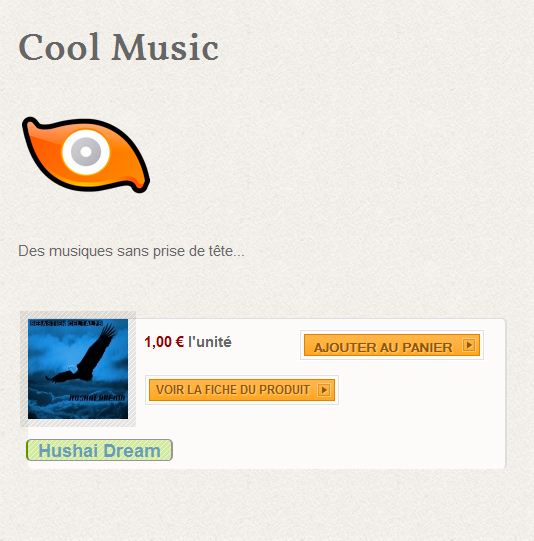Click artist name text atop album cover
Viewport: 534px width, 541px height.
tap(66, 323)
